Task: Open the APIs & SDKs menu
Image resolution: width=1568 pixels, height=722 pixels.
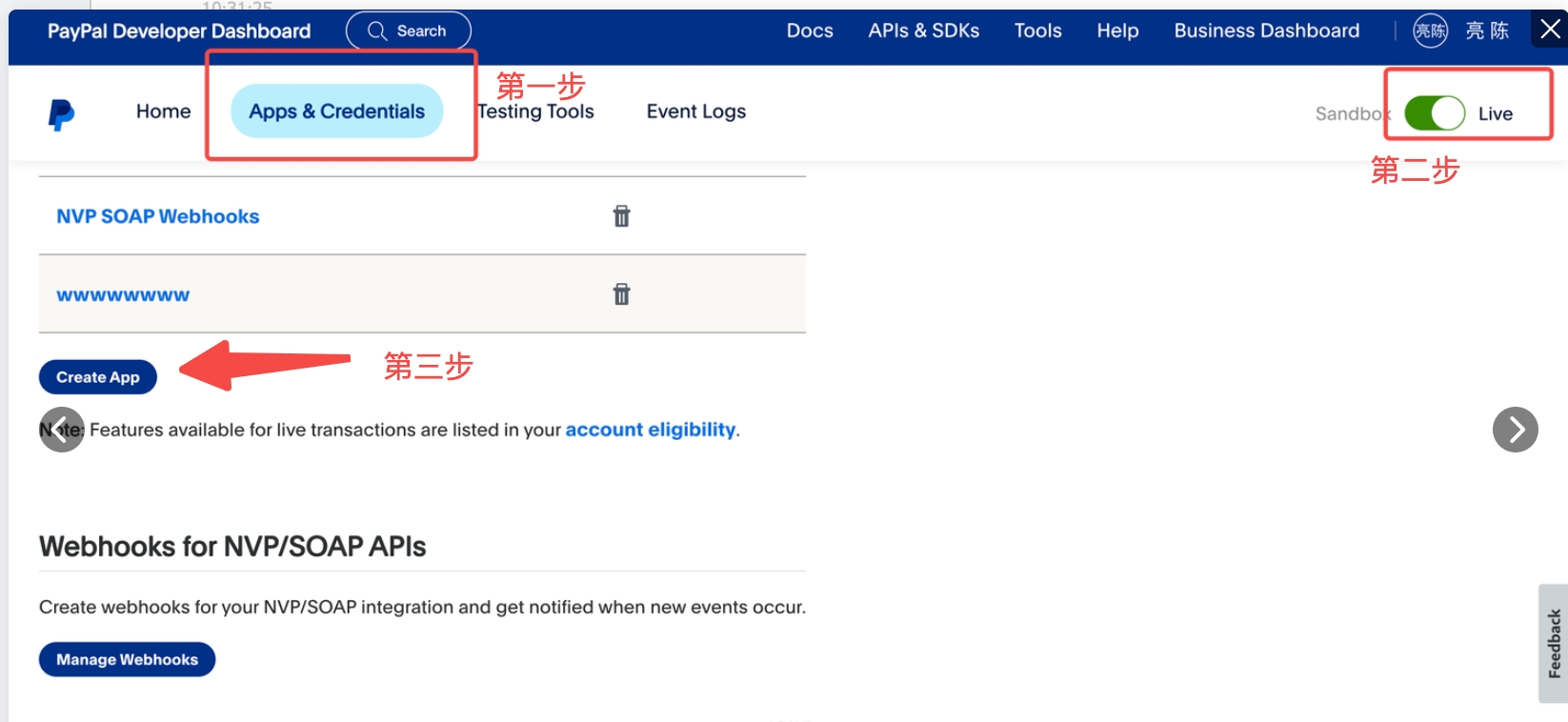Action: click(923, 30)
